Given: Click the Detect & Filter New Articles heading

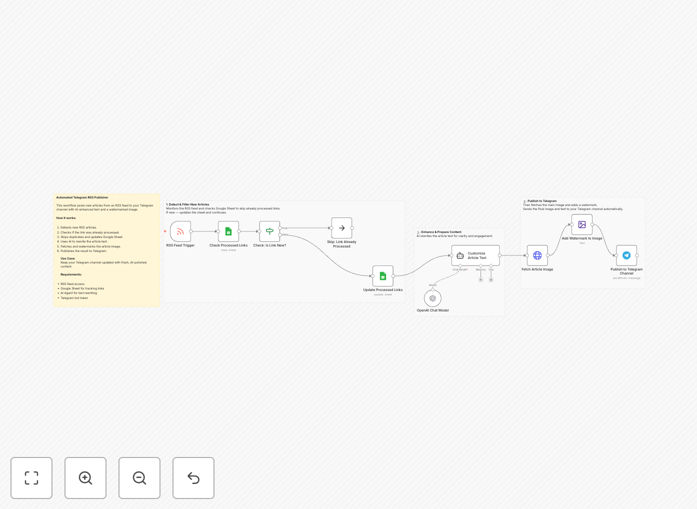Looking at the screenshot, I should [189, 204].
